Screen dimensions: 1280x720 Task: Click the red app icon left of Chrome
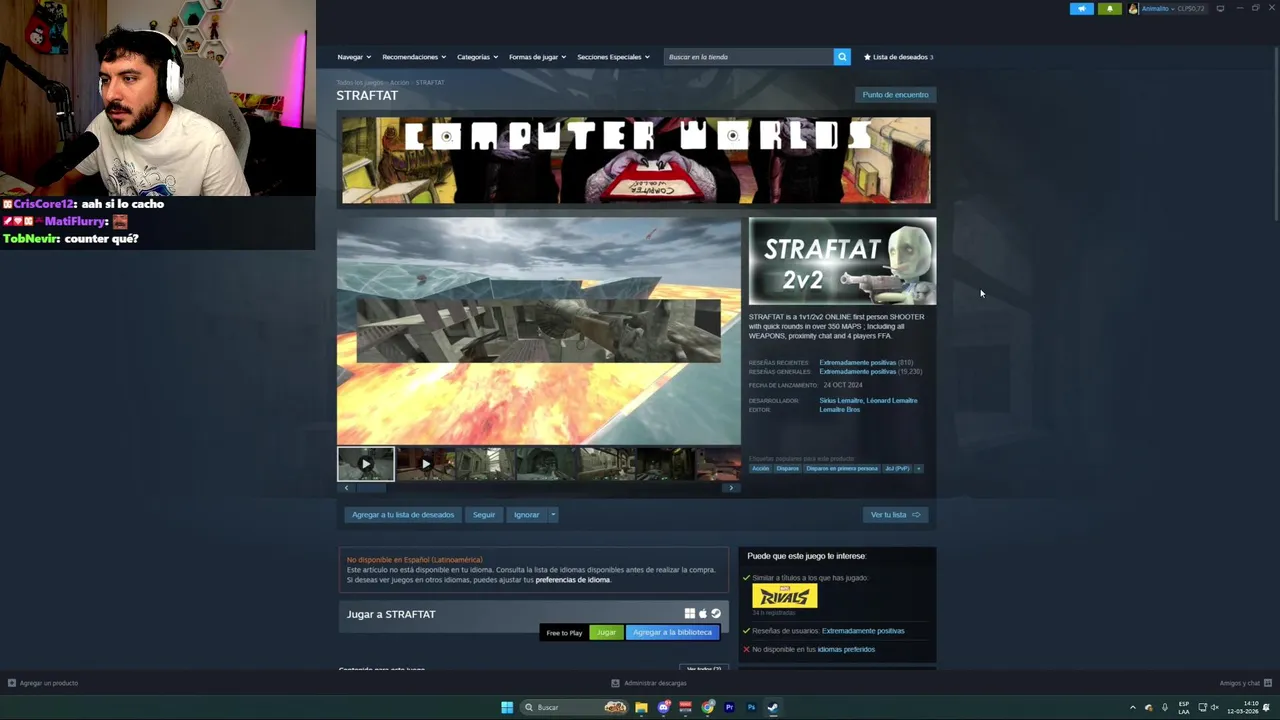point(686,707)
